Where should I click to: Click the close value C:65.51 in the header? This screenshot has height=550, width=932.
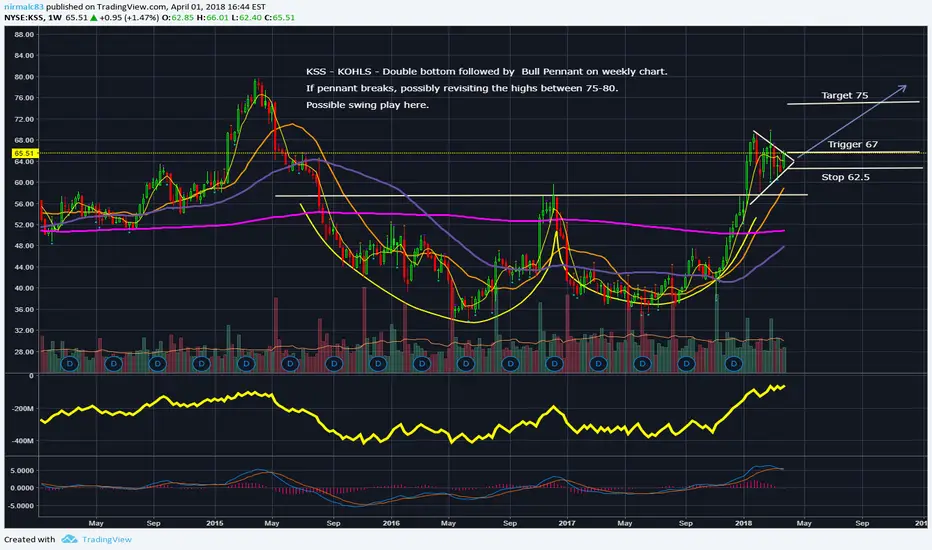point(279,18)
